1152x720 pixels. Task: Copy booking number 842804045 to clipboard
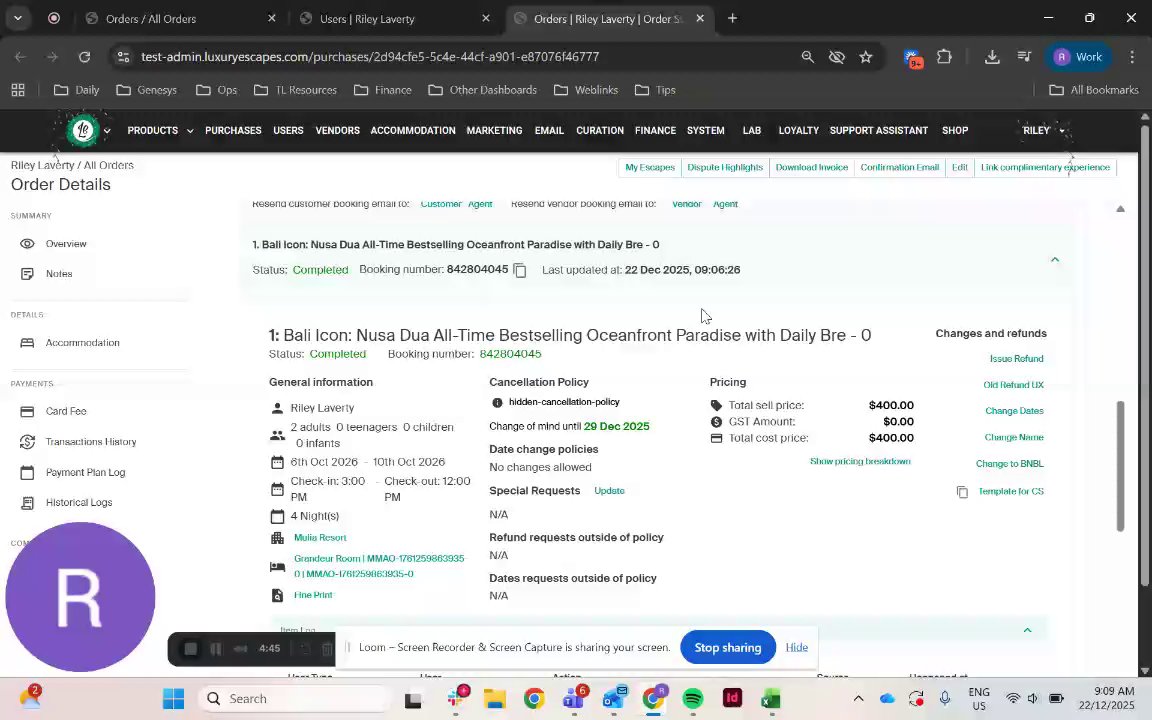coord(519,270)
